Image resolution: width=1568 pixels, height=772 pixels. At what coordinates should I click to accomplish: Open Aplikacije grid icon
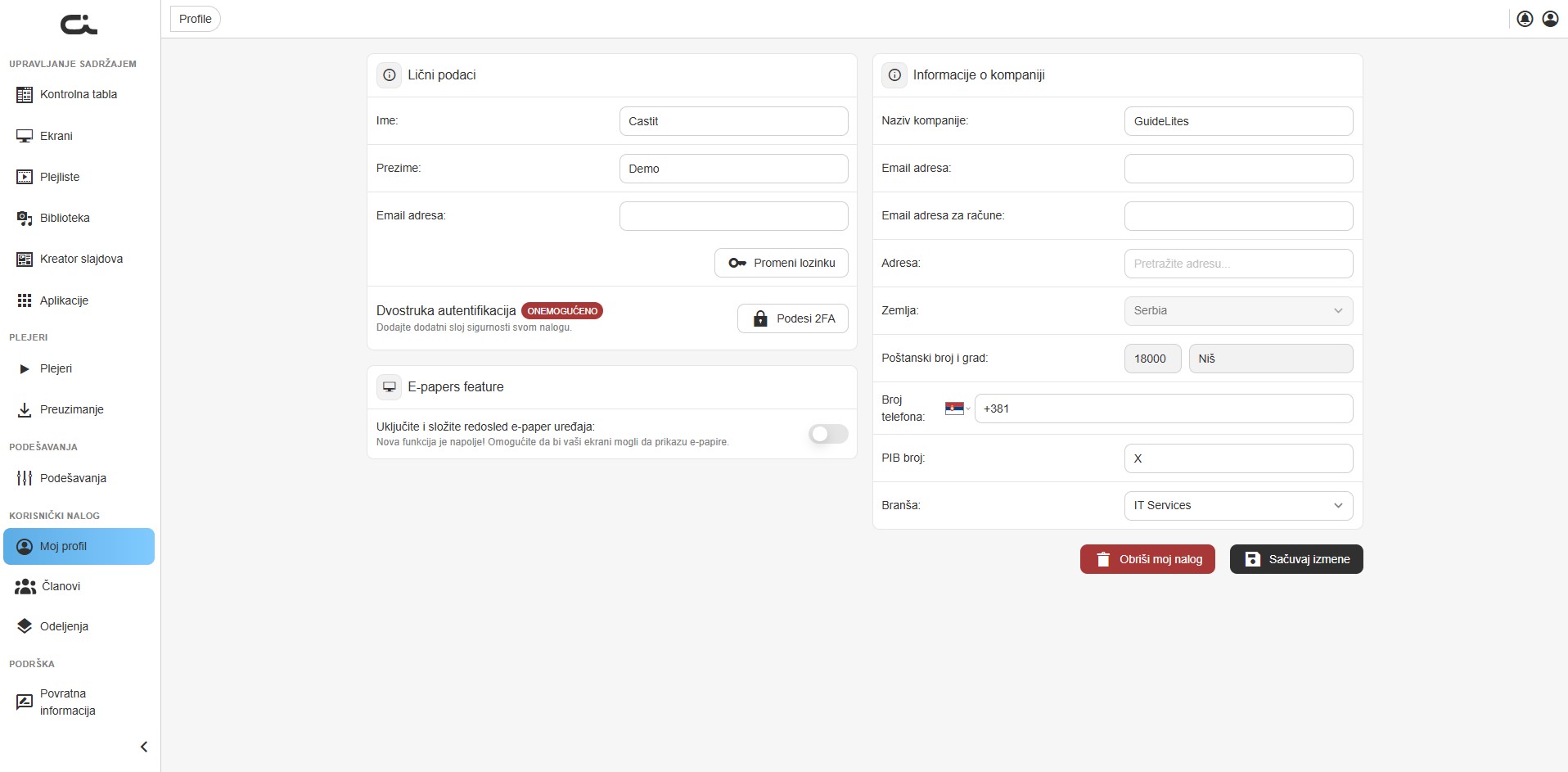[25, 300]
